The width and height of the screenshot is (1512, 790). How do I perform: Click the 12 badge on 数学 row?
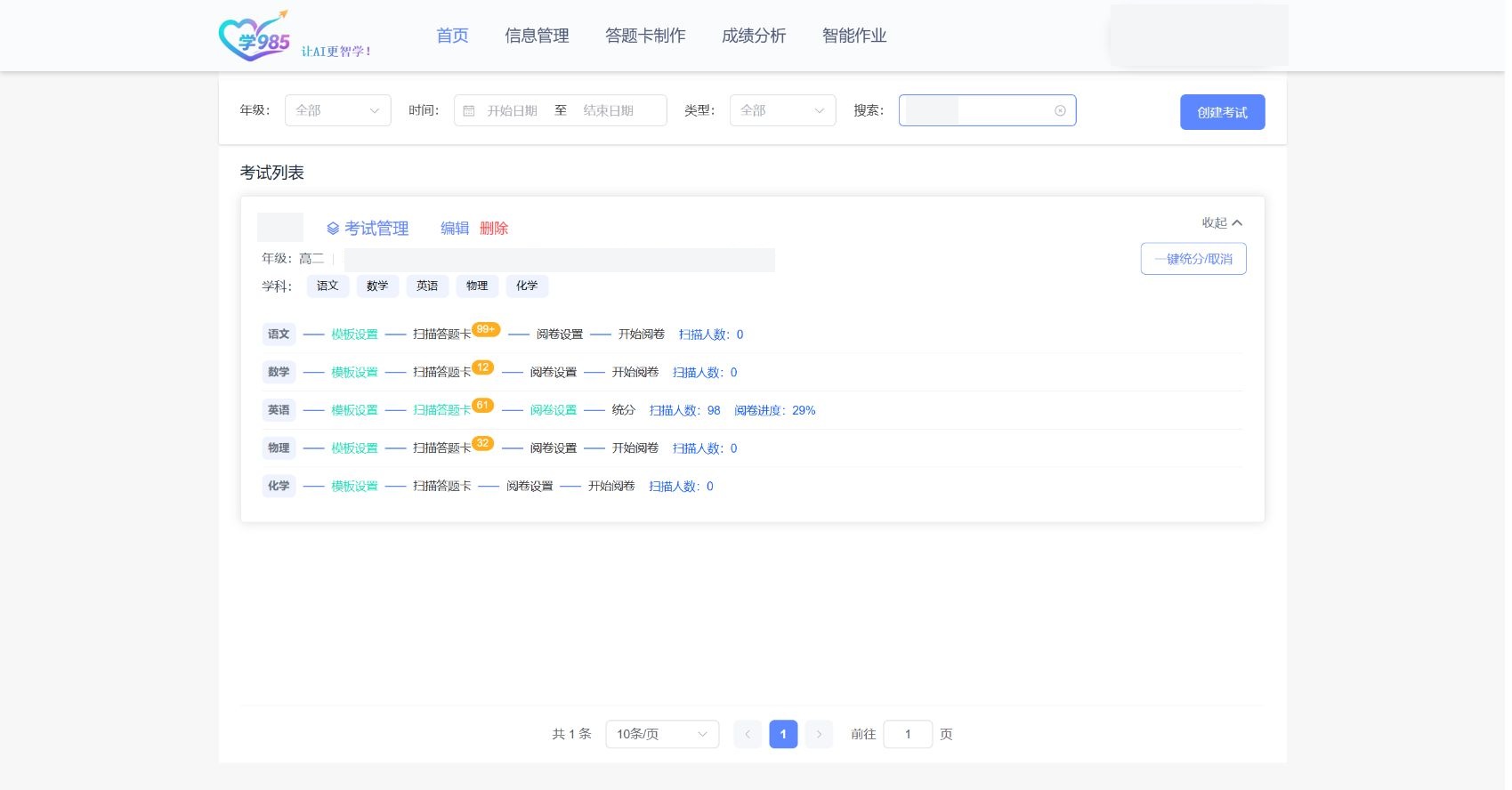click(482, 367)
